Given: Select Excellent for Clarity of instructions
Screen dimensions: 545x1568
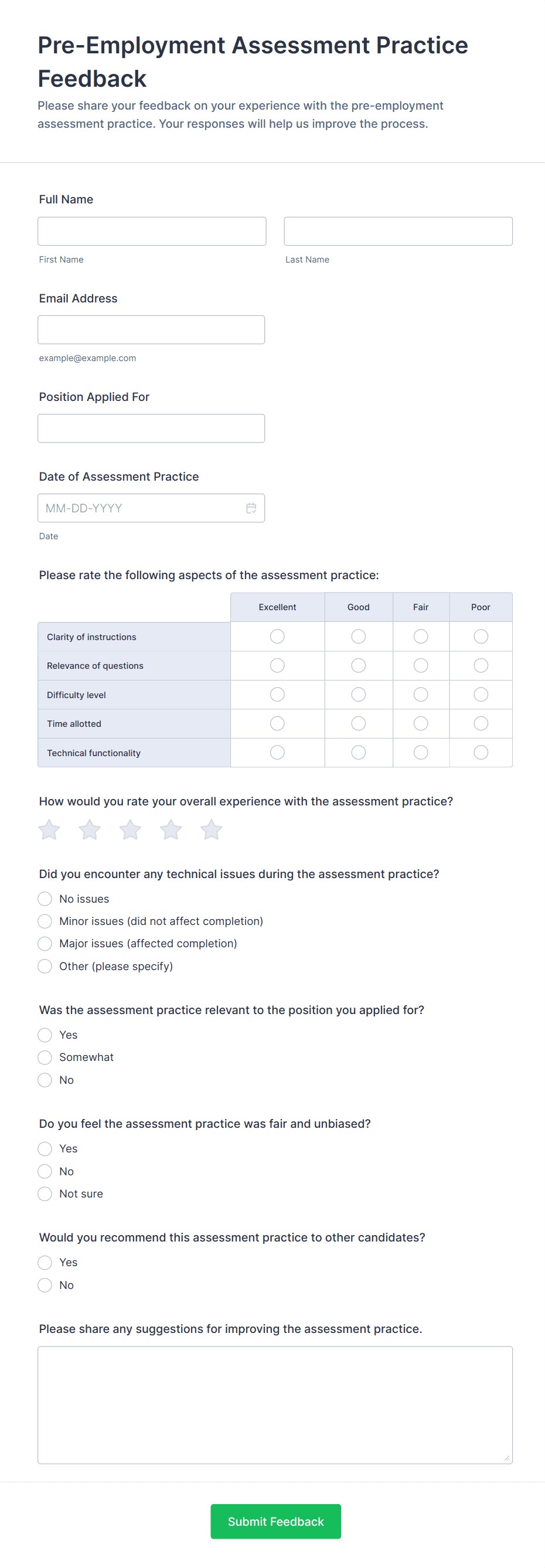Looking at the screenshot, I should (277, 636).
